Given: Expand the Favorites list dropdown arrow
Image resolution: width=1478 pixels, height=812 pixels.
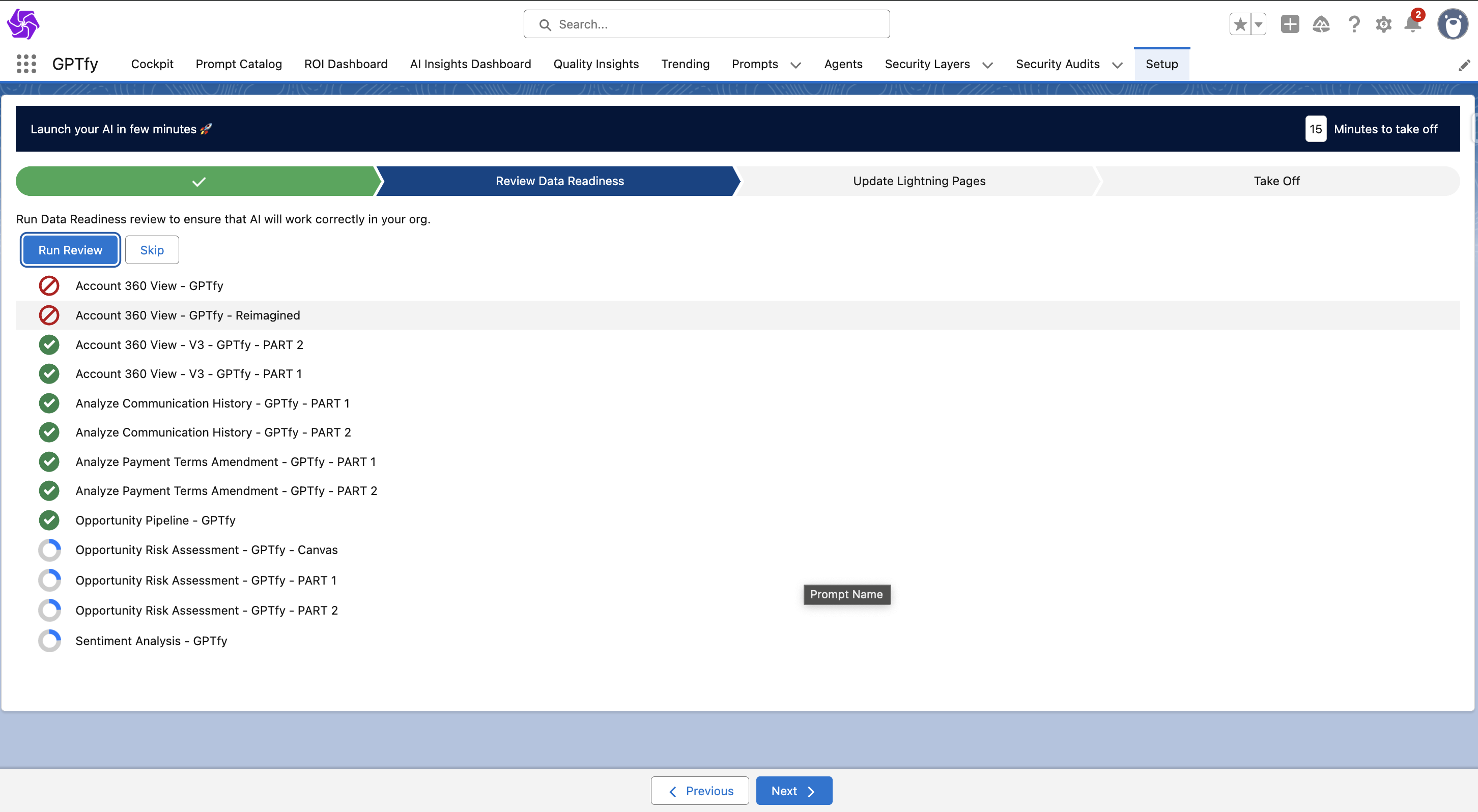Looking at the screenshot, I should [1258, 24].
